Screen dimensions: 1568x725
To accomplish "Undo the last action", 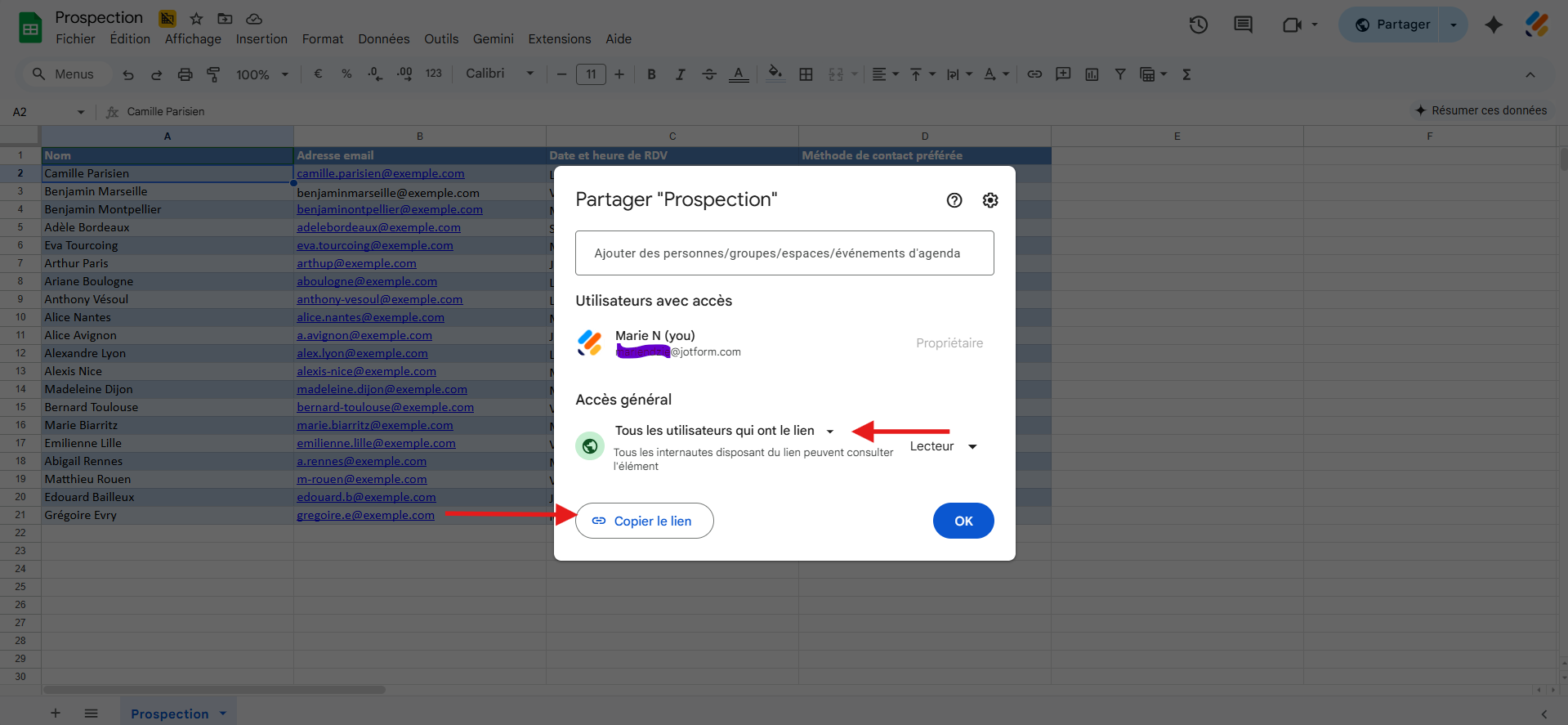I will tap(128, 74).
